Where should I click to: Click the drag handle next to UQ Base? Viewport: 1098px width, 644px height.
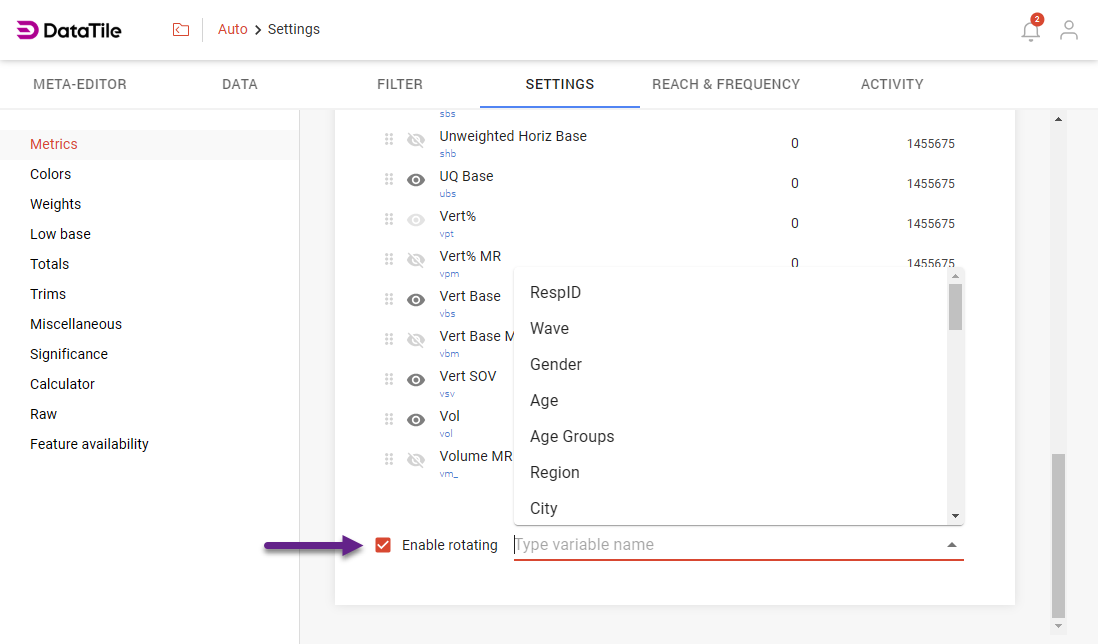pyautogui.click(x=389, y=179)
